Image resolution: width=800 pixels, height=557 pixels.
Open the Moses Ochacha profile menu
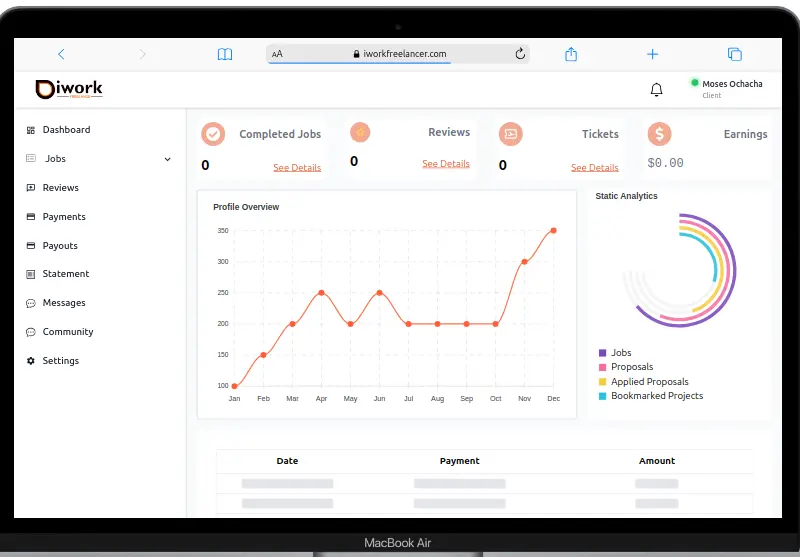(731, 84)
